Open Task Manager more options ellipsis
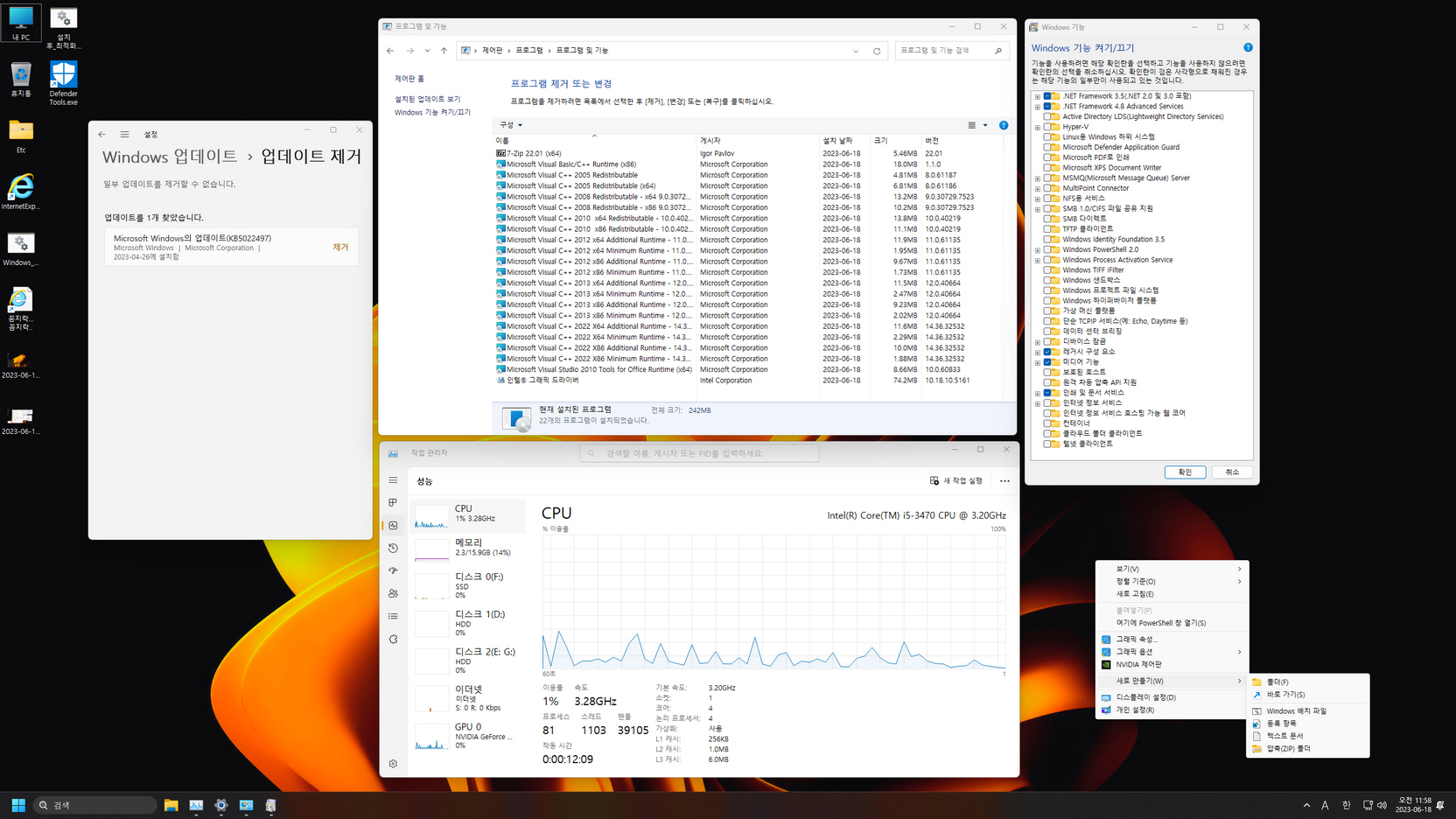The width and height of the screenshot is (1456, 819). click(1004, 480)
